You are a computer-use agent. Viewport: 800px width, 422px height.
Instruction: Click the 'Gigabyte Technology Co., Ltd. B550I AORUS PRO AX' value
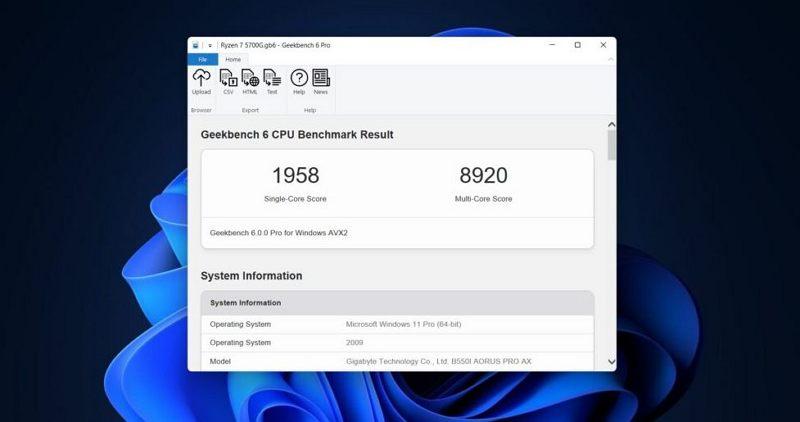point(438,361)
